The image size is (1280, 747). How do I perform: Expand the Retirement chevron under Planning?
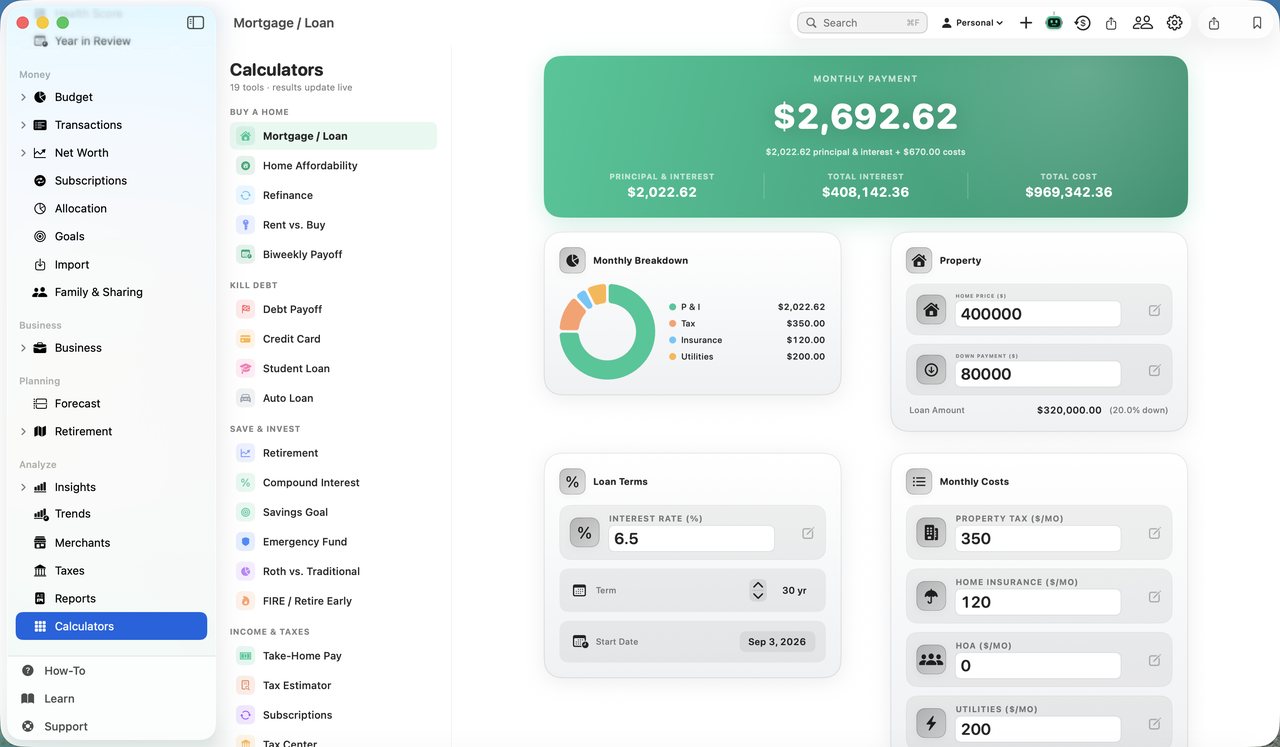tap(23, 432)
